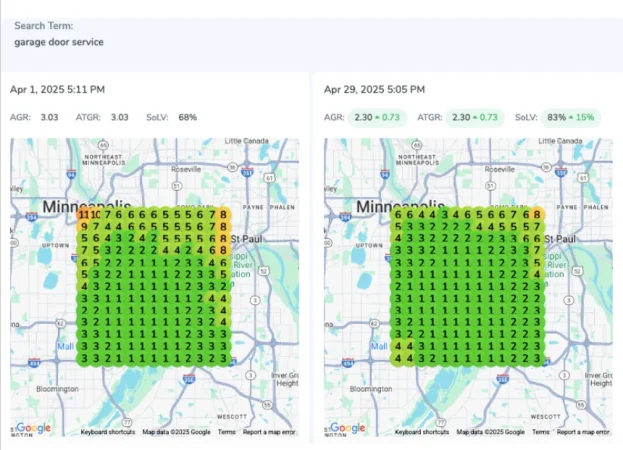This screenshot has height=450, width=623.
Task: Click the SoLV 83% improvement badge
Action: coord(571,118)
